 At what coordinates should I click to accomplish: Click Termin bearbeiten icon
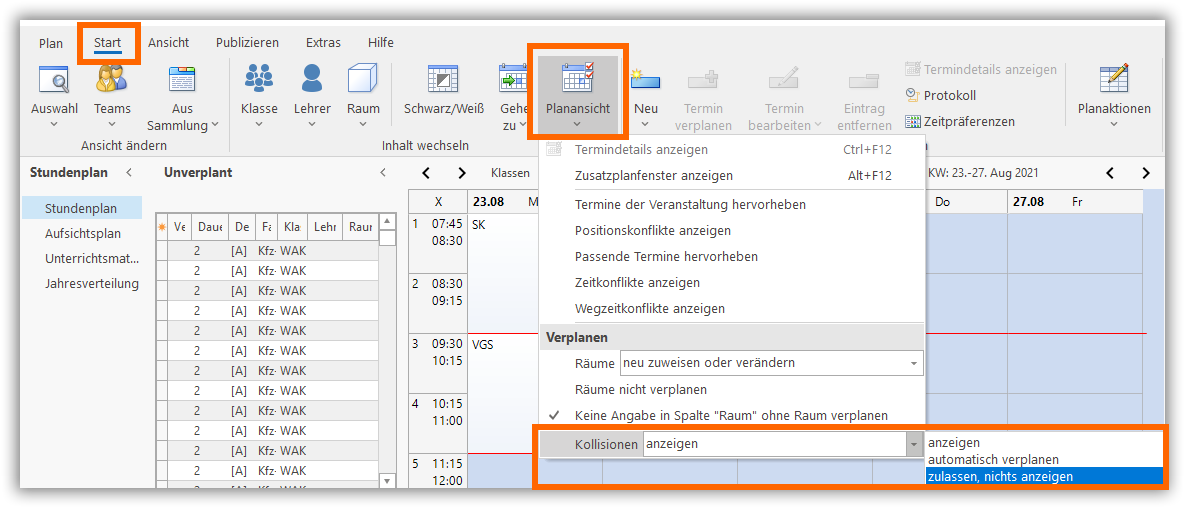coord(784,79)
